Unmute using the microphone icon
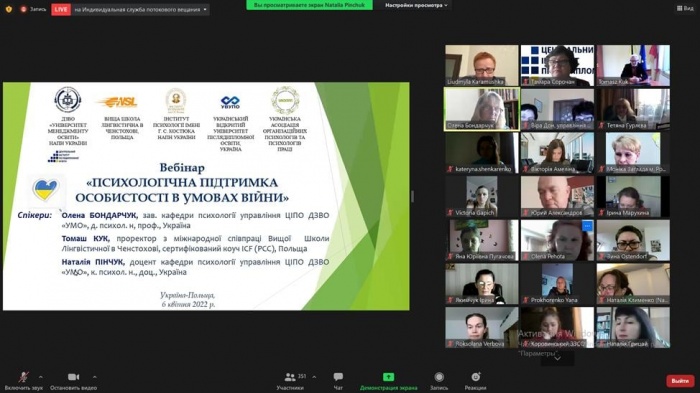The height and width of the screenshot is (393, 700). [24, 377]
